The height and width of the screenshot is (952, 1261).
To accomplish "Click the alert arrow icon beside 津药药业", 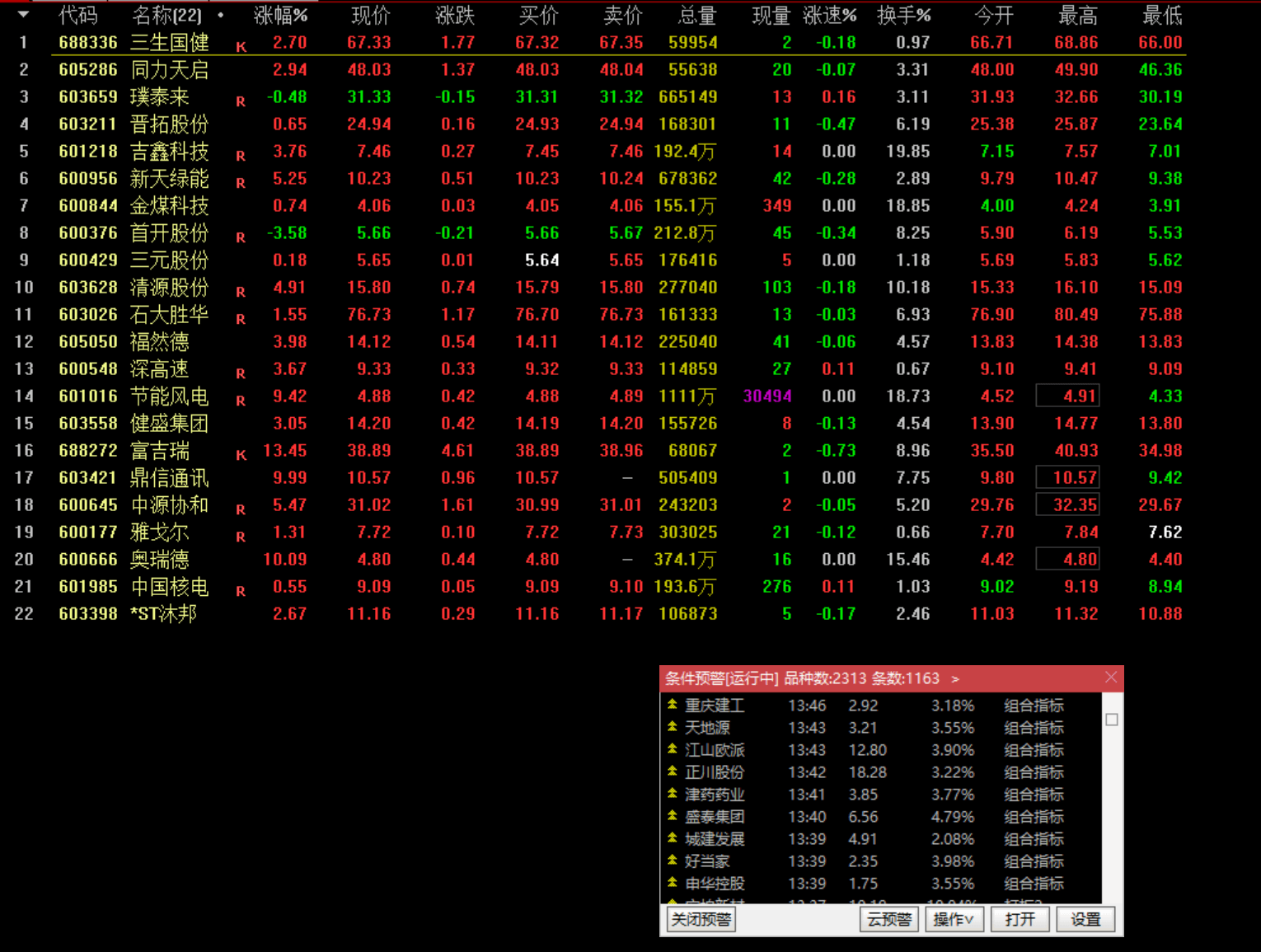I will (673, 794).
